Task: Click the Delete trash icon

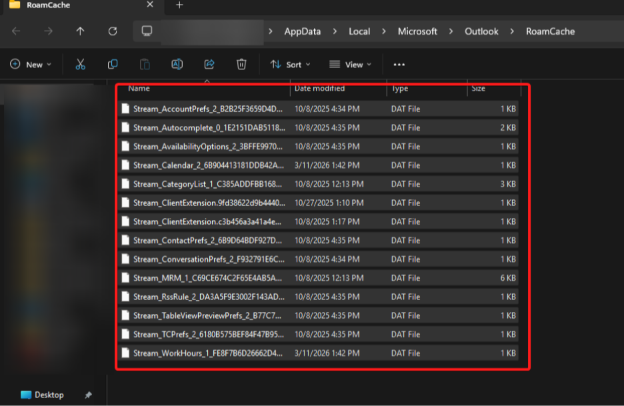Action: click(x=241, y=64)
